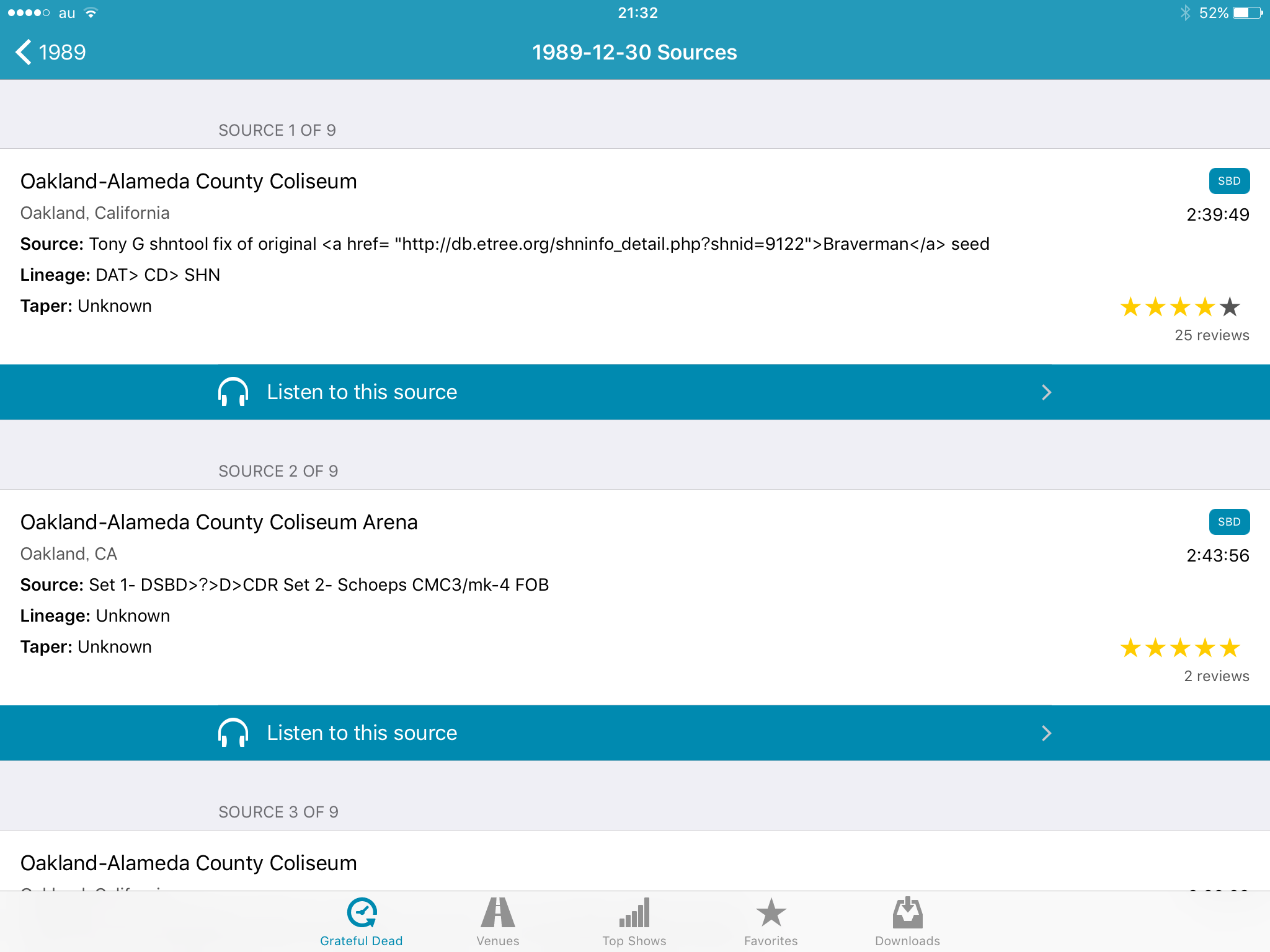
Task: Tap the back chevron icon
Action: pos(23,53)
